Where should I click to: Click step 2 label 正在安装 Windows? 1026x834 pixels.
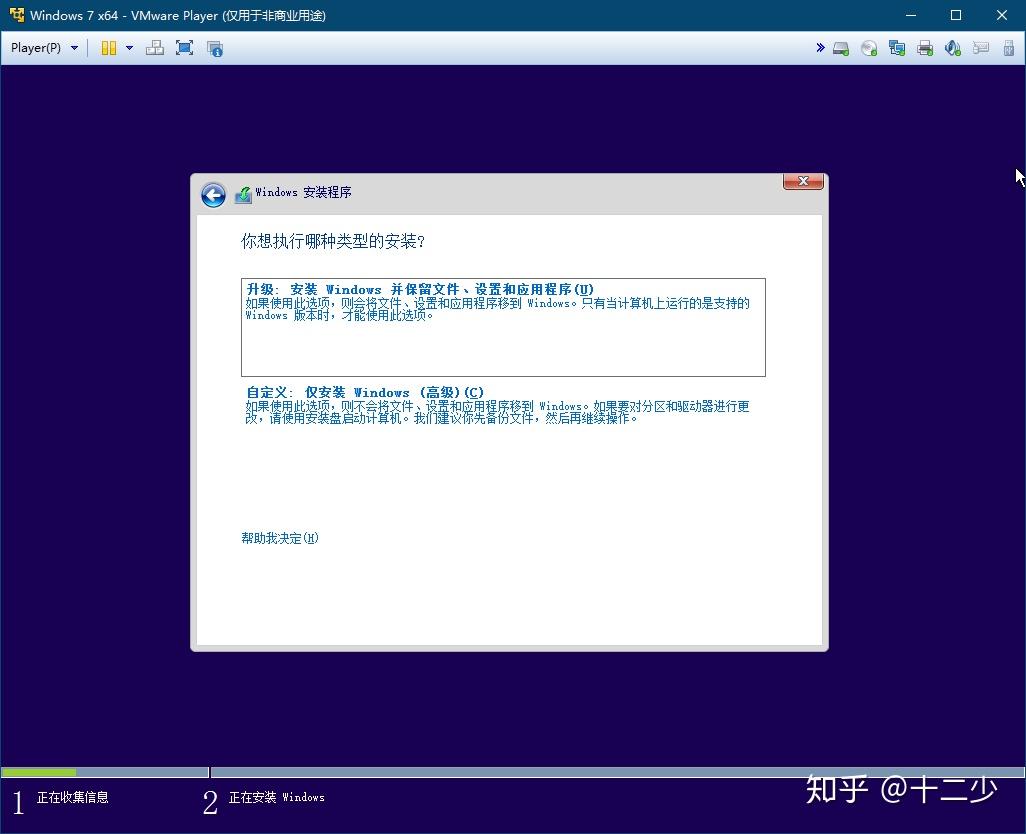point(276,797)
